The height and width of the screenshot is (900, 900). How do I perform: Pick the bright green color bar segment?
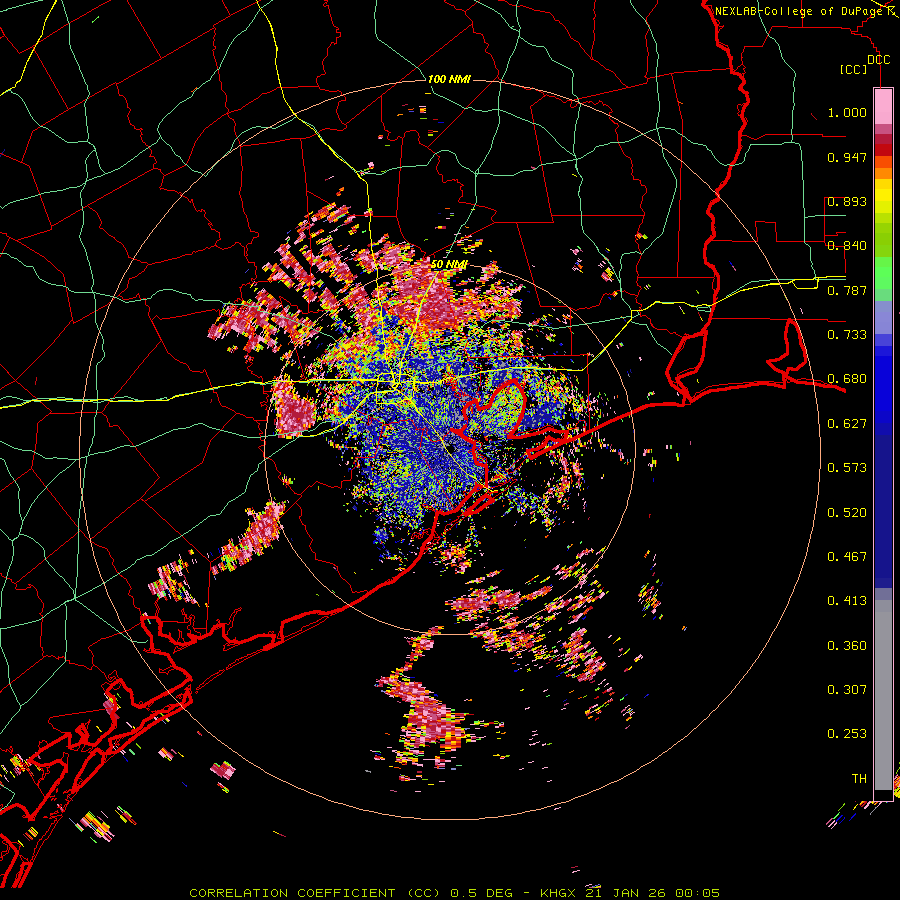point(883,273)
